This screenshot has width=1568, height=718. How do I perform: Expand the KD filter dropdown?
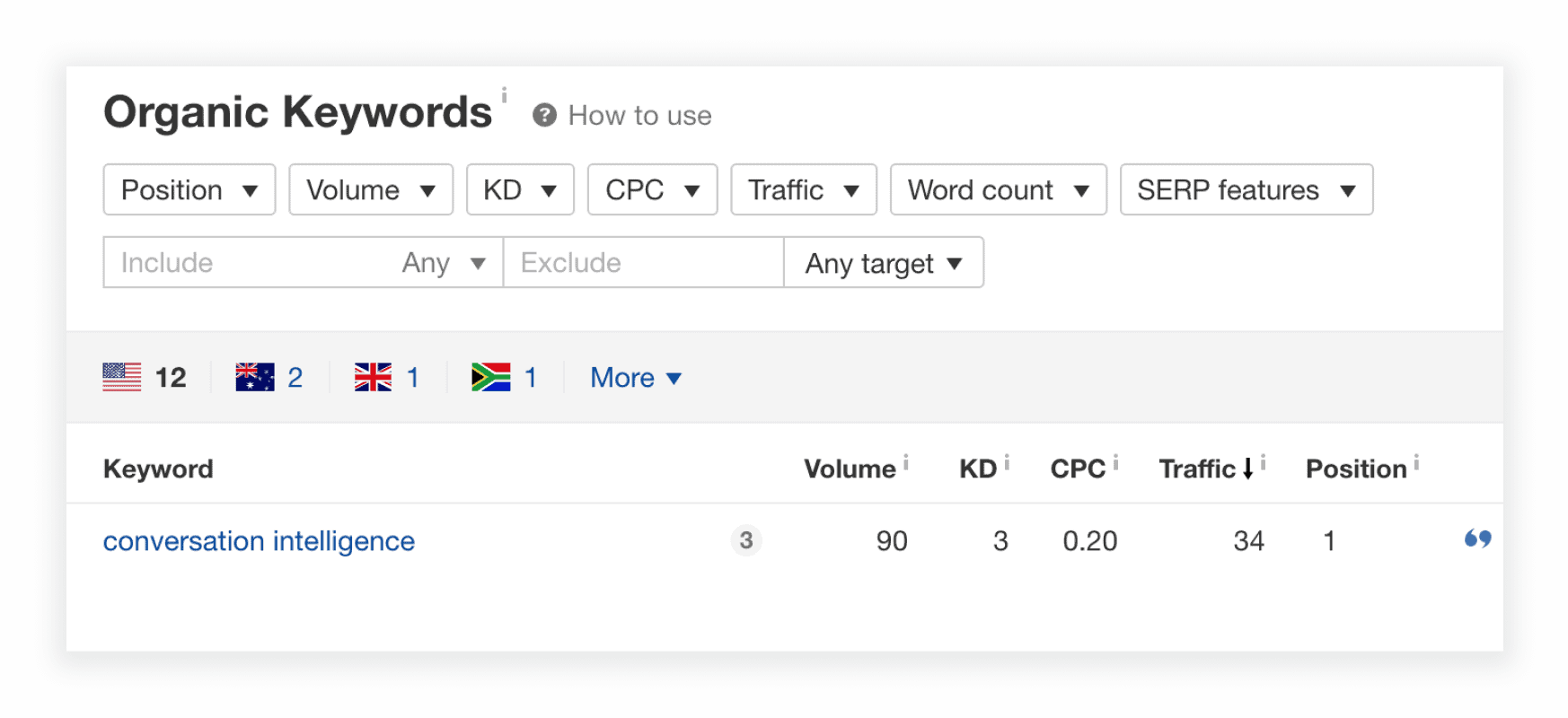coord(520,189)
